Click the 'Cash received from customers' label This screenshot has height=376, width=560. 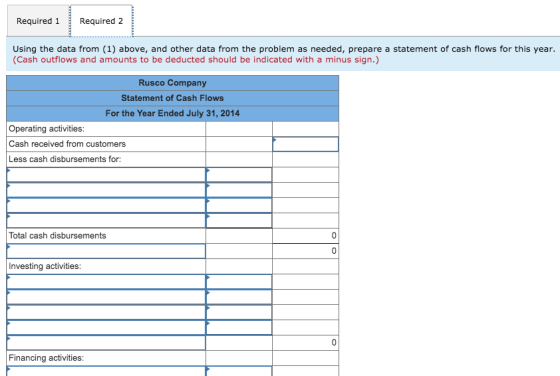pos(67,144)
